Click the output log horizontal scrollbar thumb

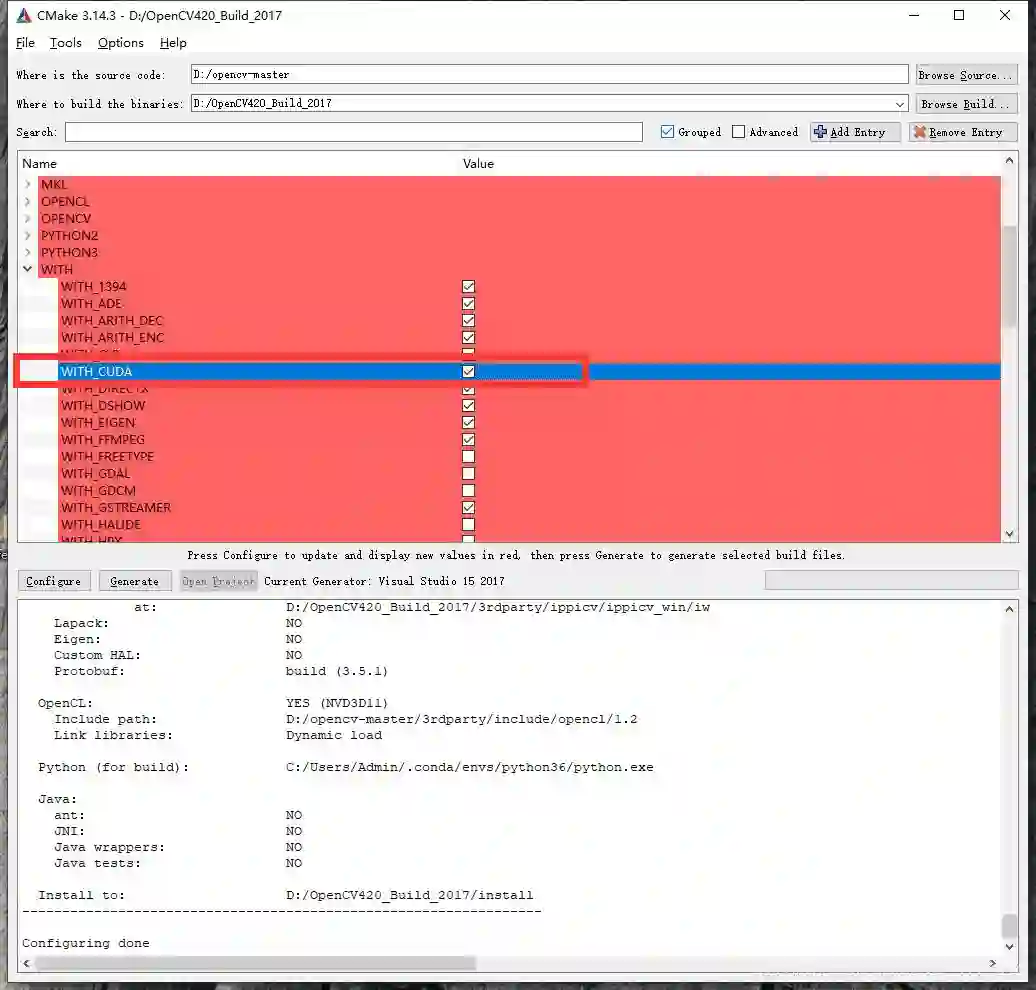[255, 963]
